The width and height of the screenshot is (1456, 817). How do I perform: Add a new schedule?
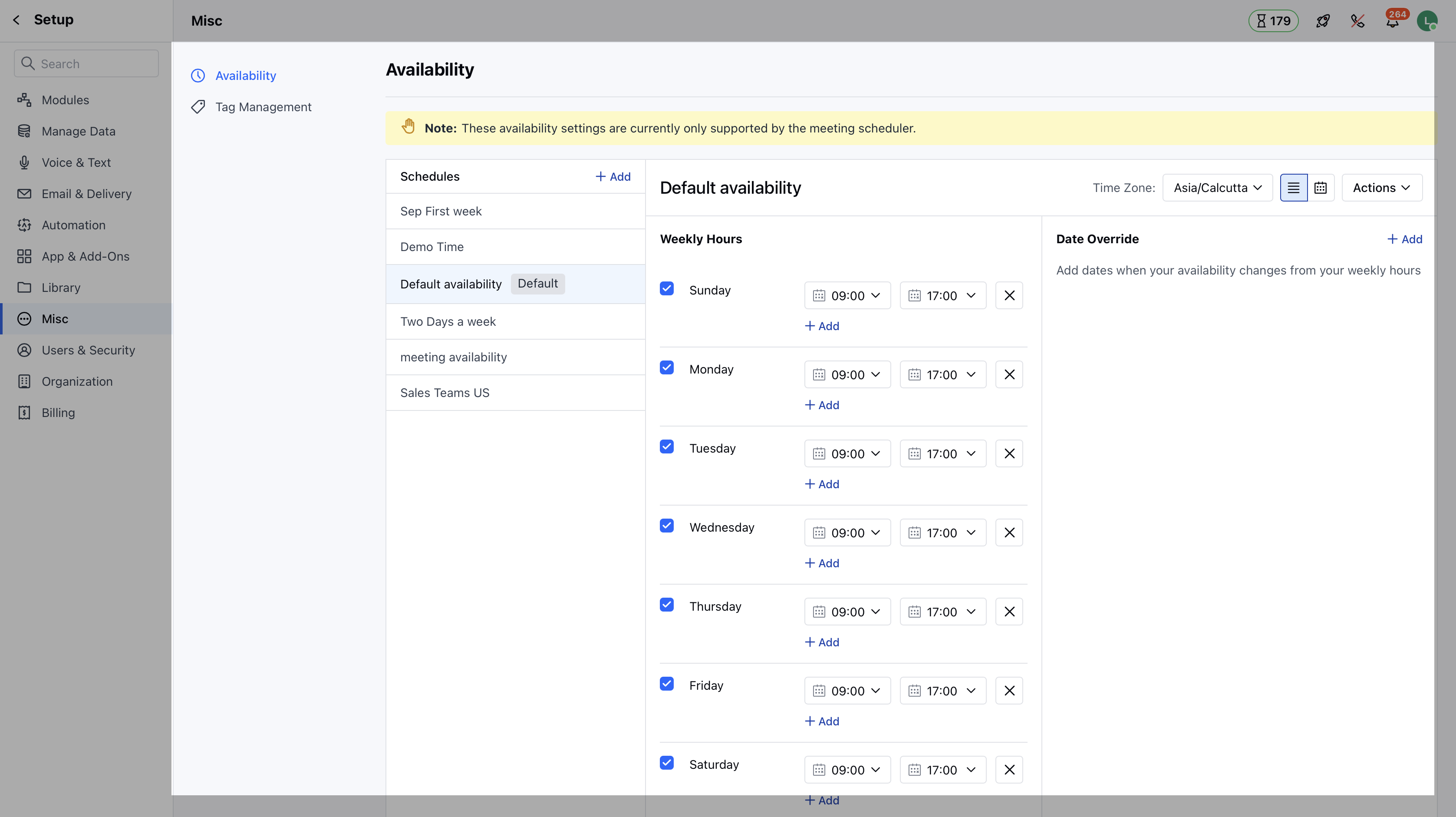coord(613,176)
